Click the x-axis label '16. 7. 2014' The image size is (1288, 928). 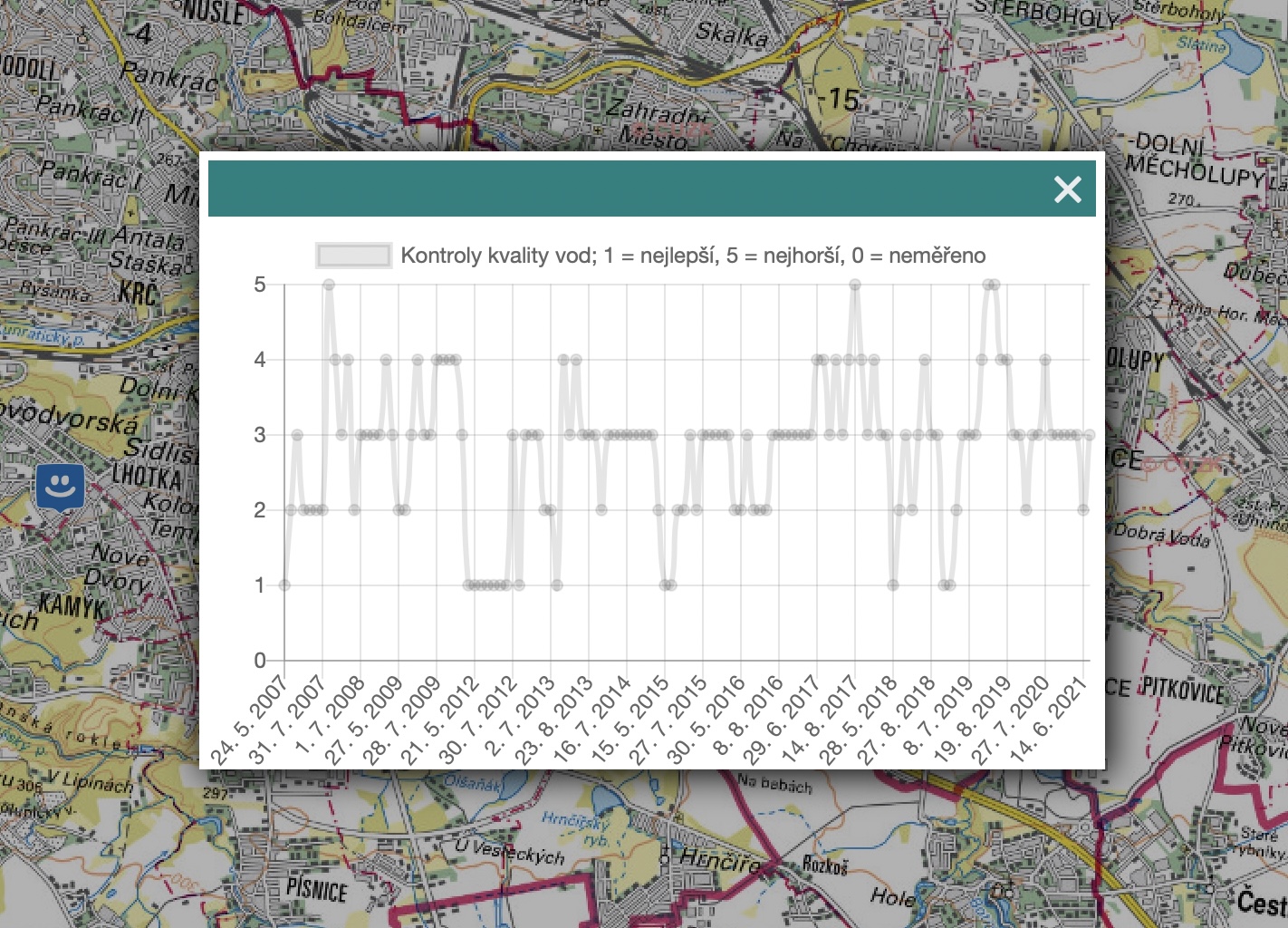591,720
